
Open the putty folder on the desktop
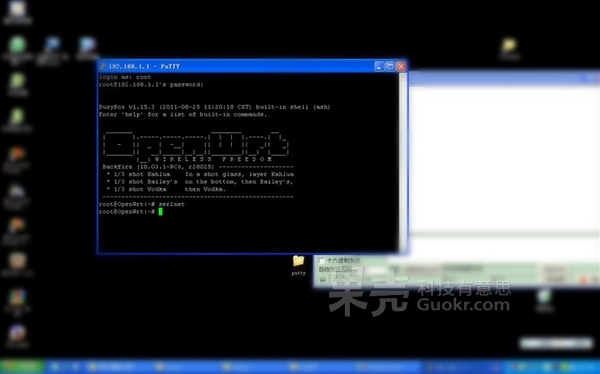click(x=298, y=265)
